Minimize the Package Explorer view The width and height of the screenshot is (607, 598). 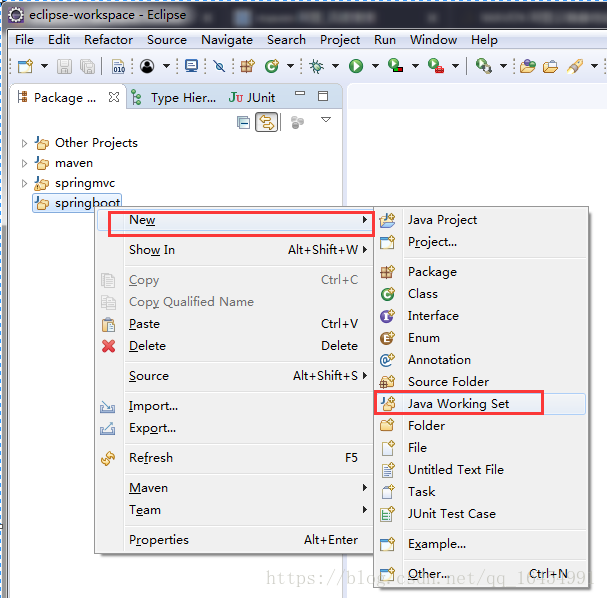coord(300,93)
